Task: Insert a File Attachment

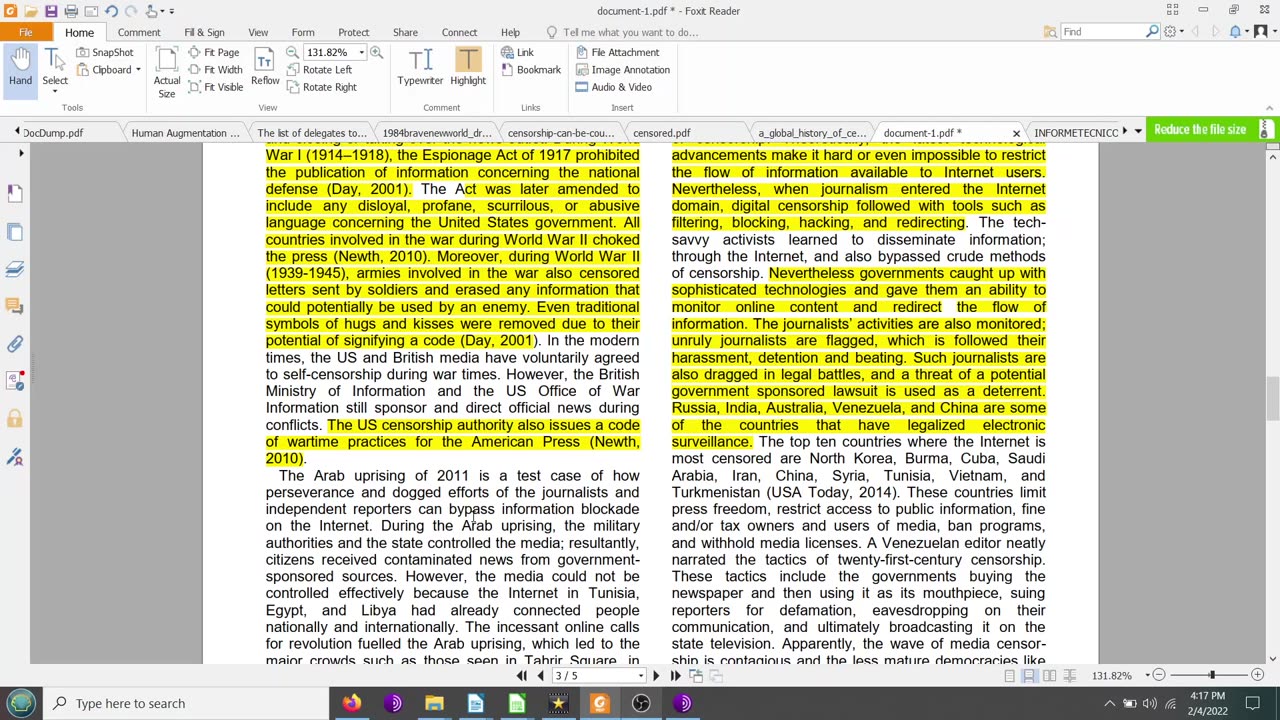Action: coord(617,52)
